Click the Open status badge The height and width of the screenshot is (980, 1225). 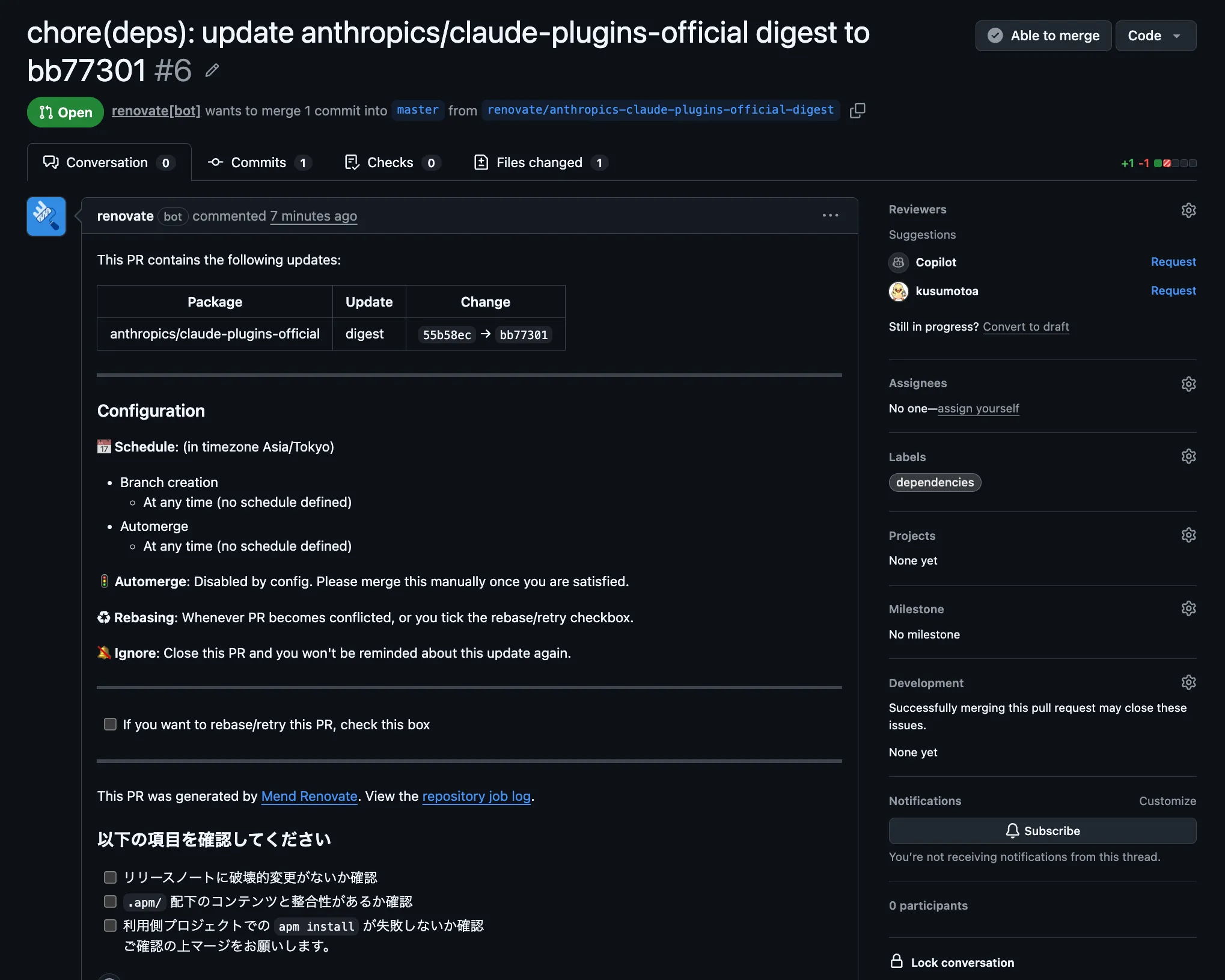coord(66,112)
